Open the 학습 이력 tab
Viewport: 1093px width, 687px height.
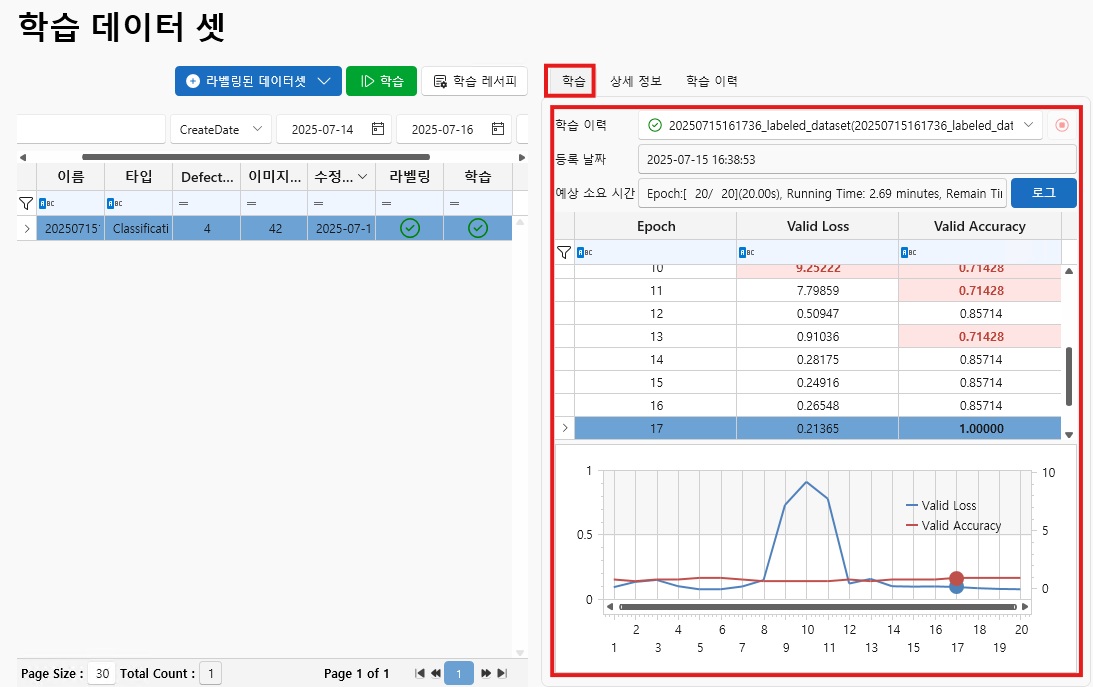[x=711, y=81]
